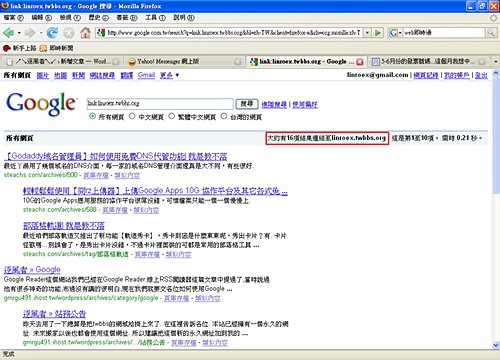Open 頁庫存檔 for steachs.com/archives/800 result
Screen dimensions: 500x360
[x=96, y=175]
